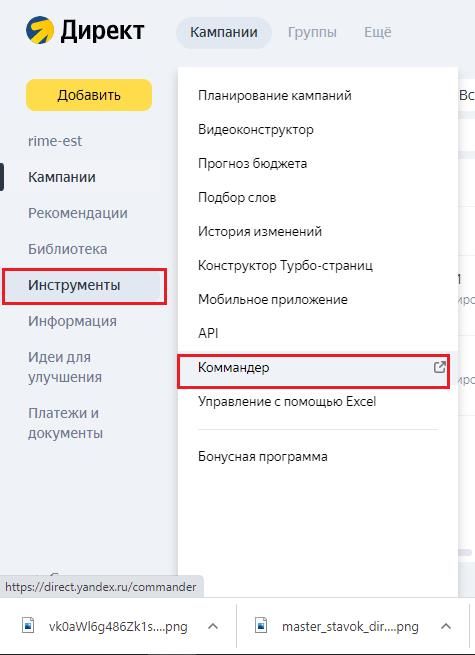
Task: Expand options chevron for master_stavok_dir download
Action: click(x=446, y=626)
